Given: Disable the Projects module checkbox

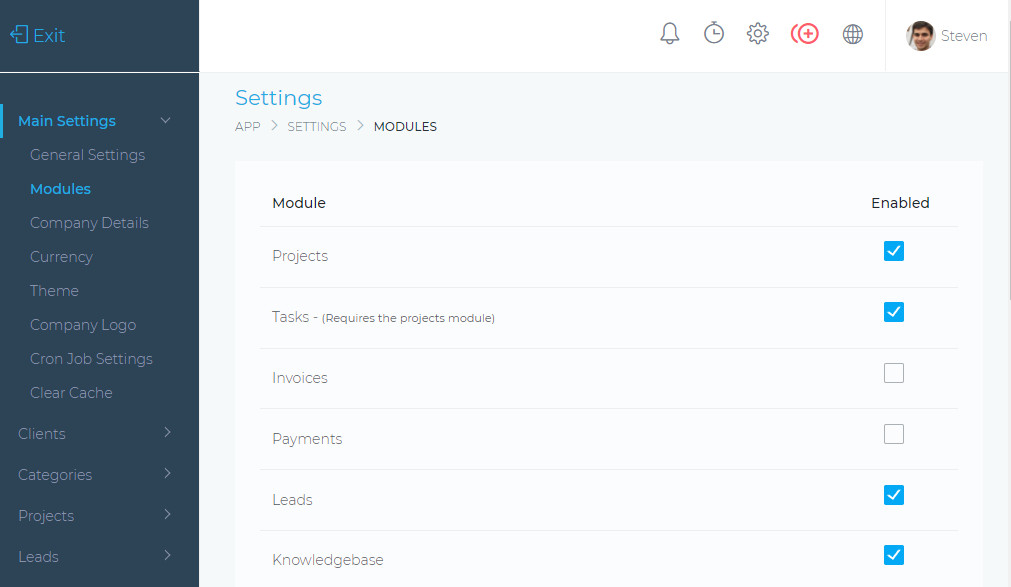Looking at the screenshot, I should [894, 251].
